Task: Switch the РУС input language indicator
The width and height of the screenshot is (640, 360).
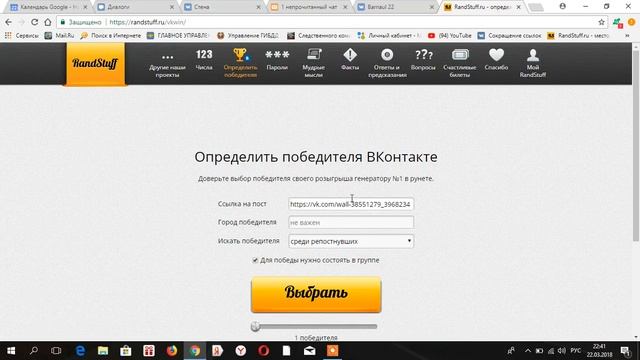Action: (576, 351)
